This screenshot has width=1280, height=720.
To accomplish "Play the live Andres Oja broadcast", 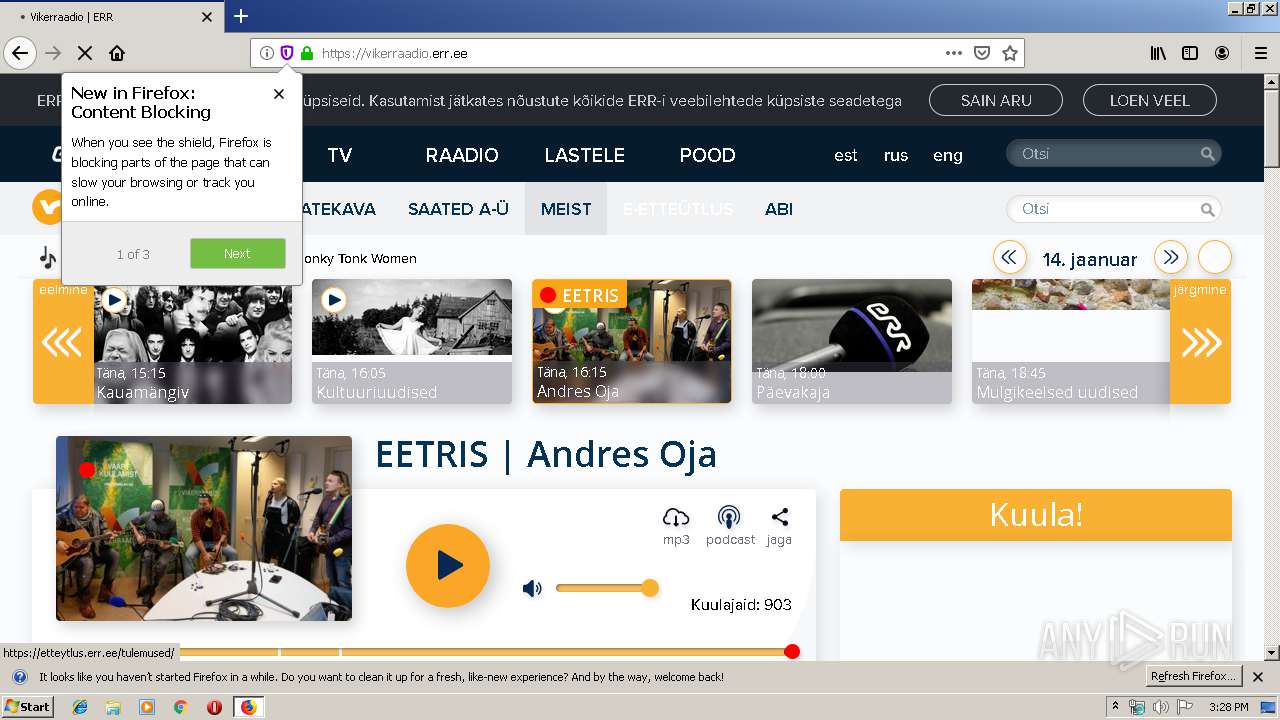I will [x=448, y=566].
